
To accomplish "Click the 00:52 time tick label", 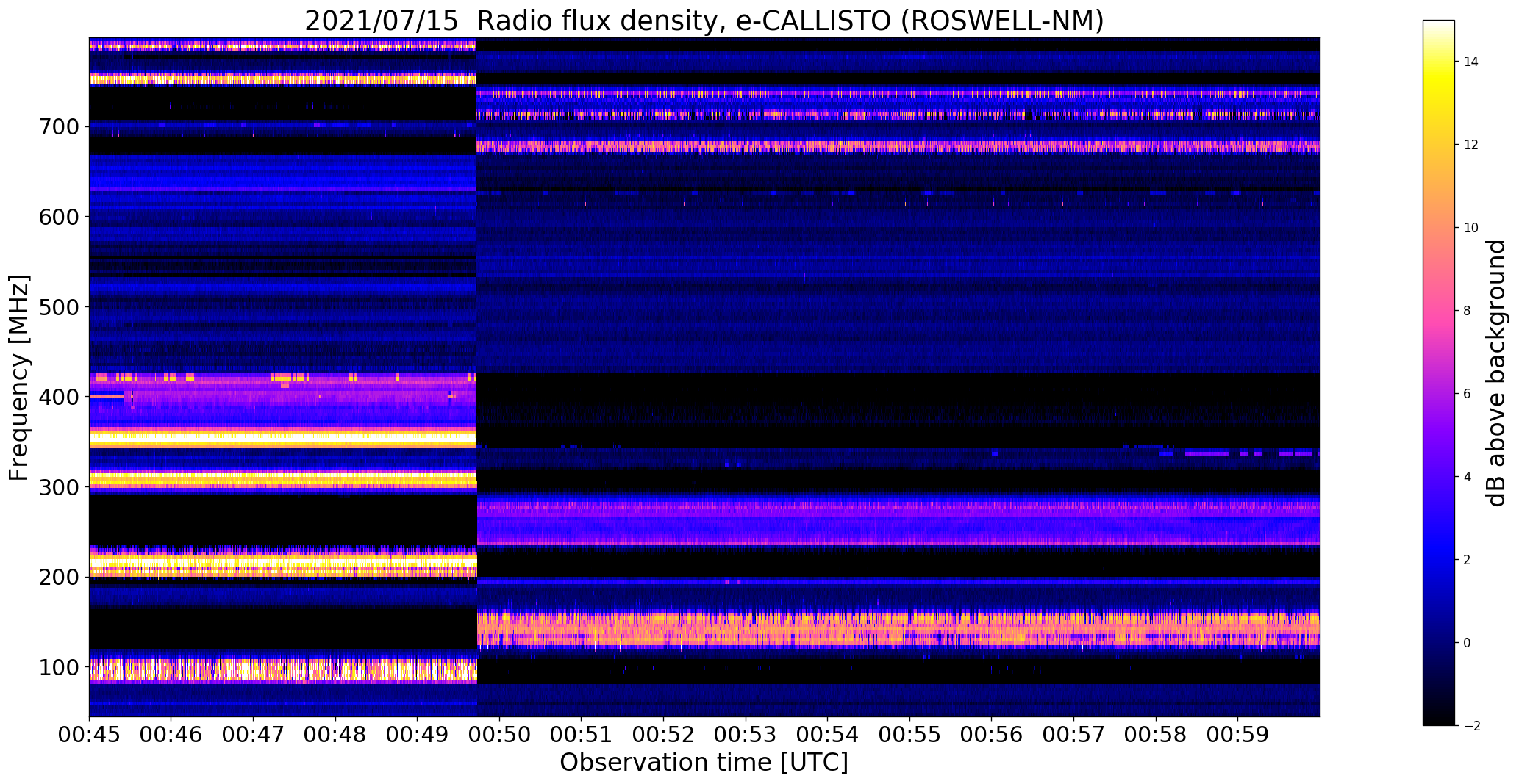I will pos(664,734).
